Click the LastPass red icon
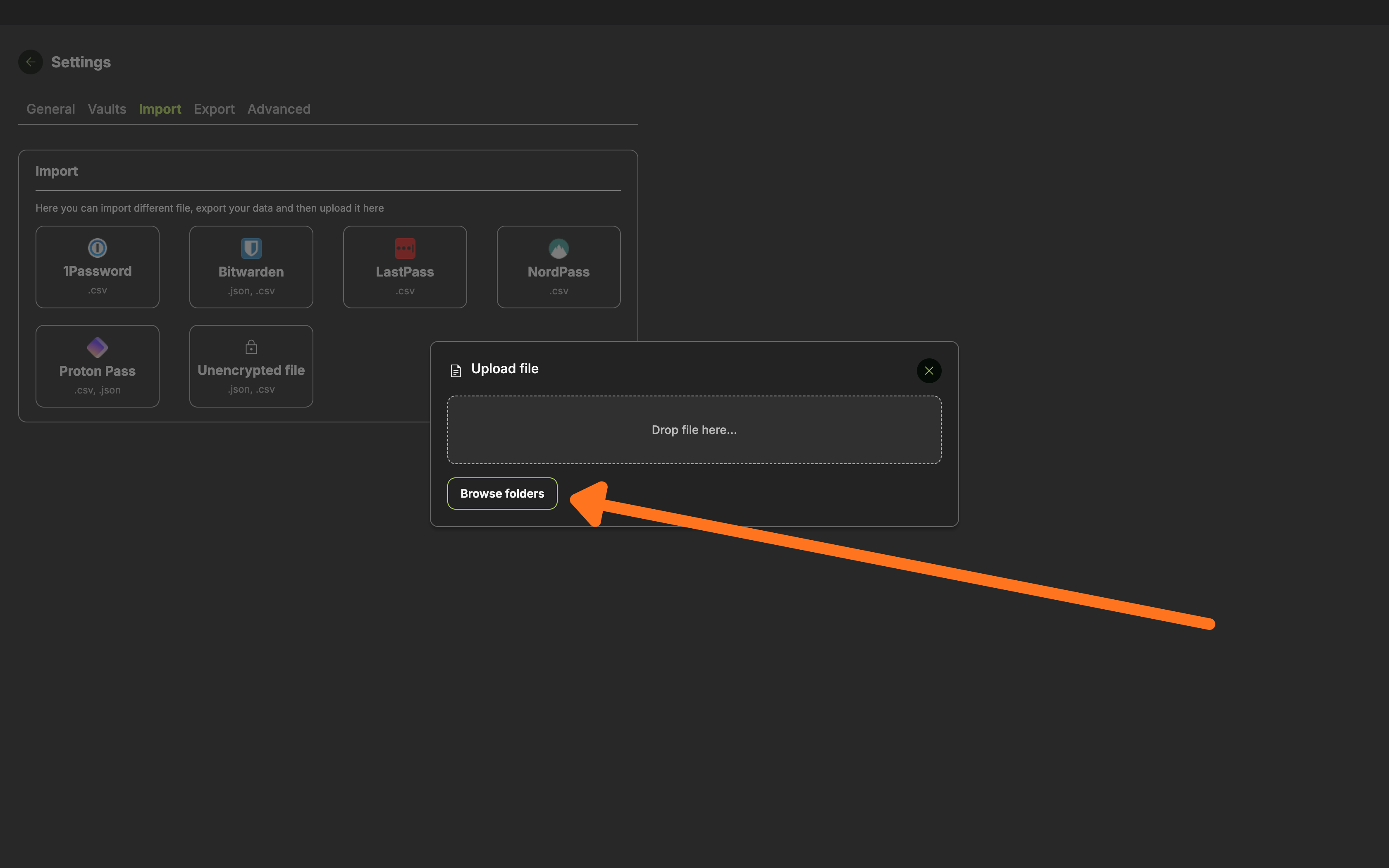 [405, 248]
